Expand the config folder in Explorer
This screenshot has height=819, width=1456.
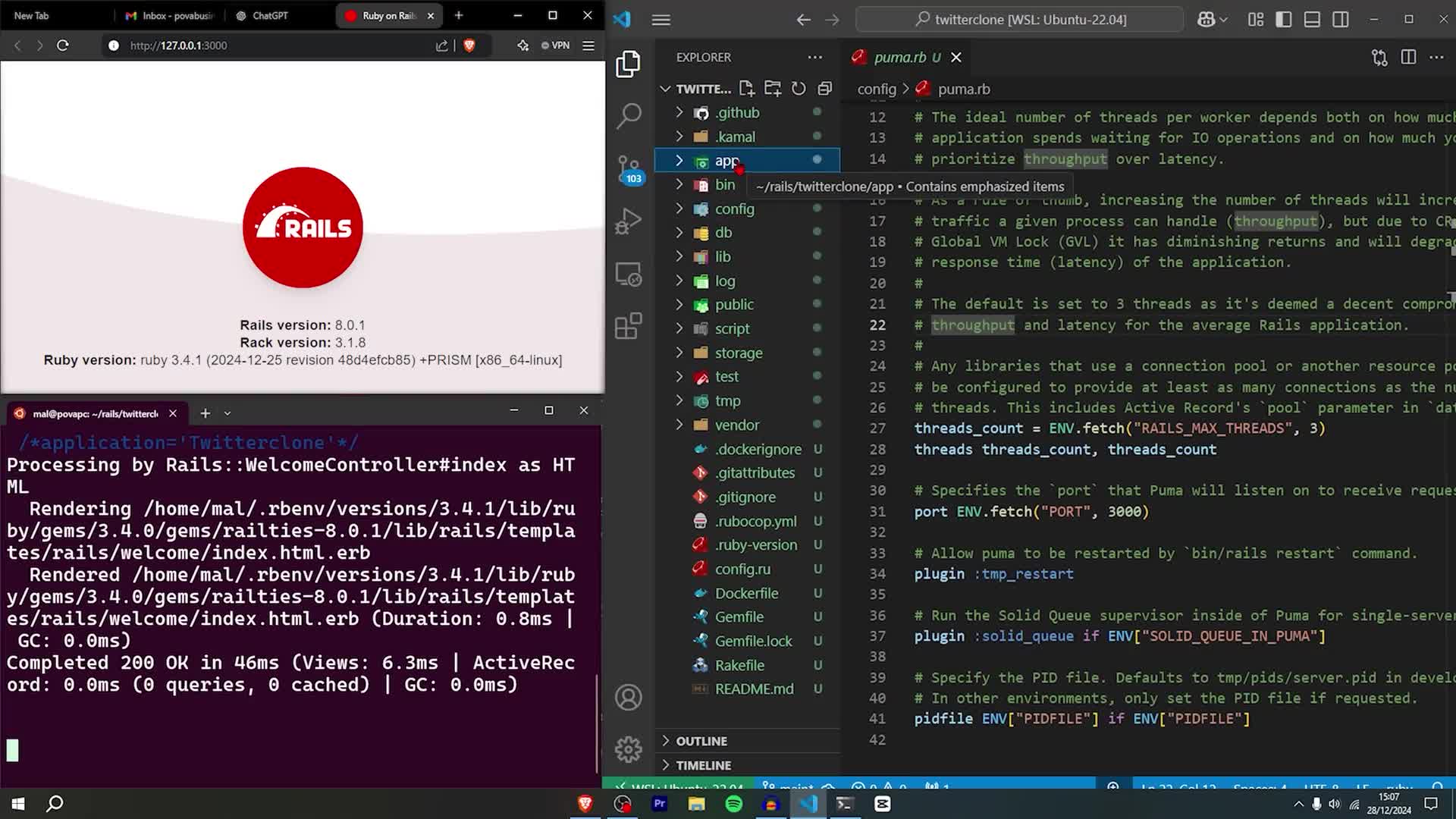(x=733, y=209)
